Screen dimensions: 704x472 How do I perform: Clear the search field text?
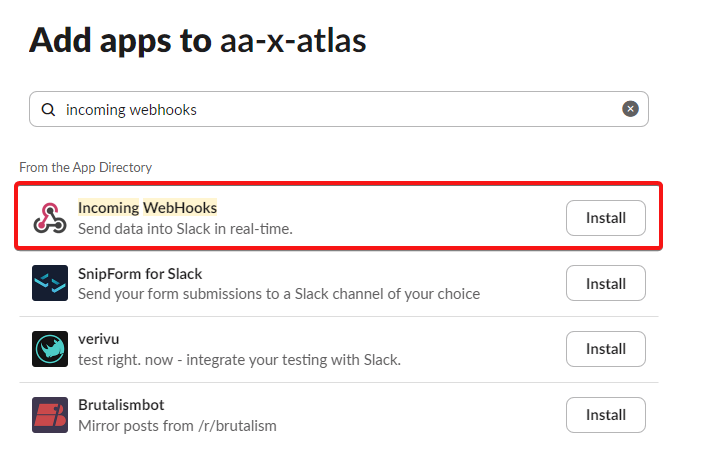pos(630,109)
